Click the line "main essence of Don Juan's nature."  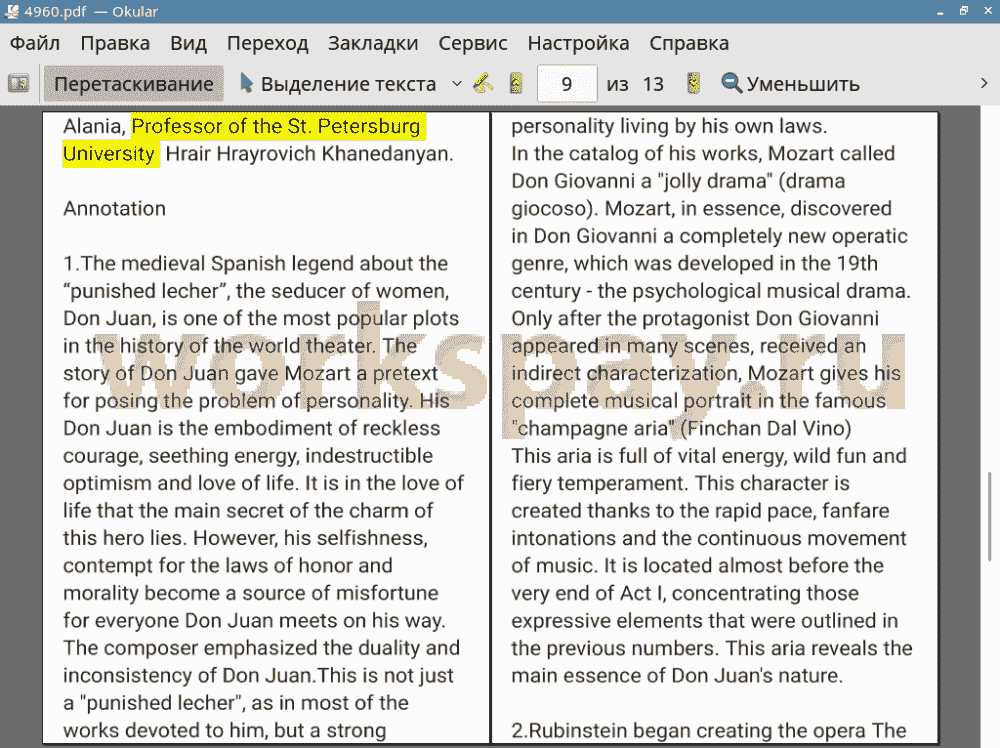click(677, 675)
